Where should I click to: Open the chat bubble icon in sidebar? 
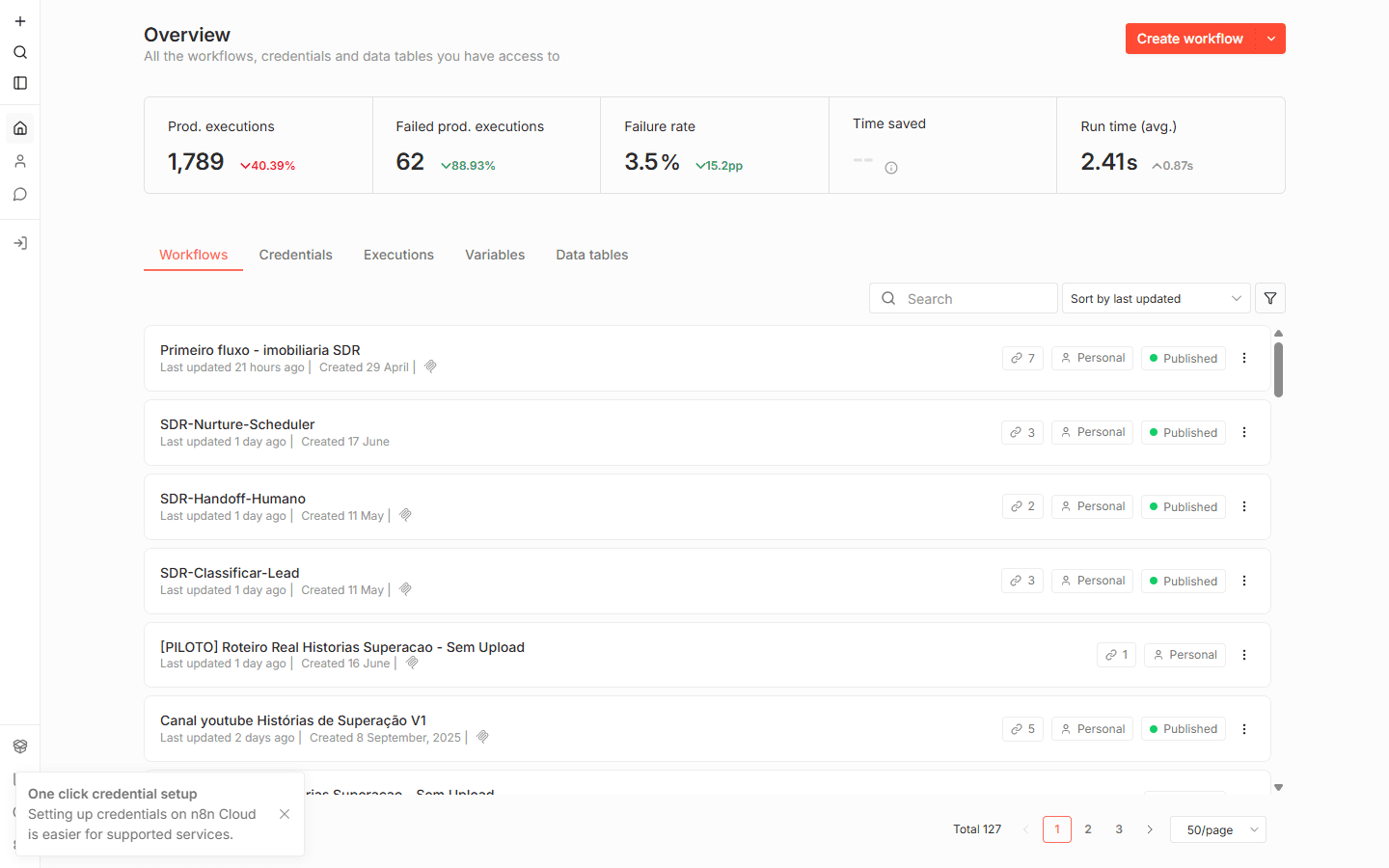pyautogui.click(x=20, y=194)
